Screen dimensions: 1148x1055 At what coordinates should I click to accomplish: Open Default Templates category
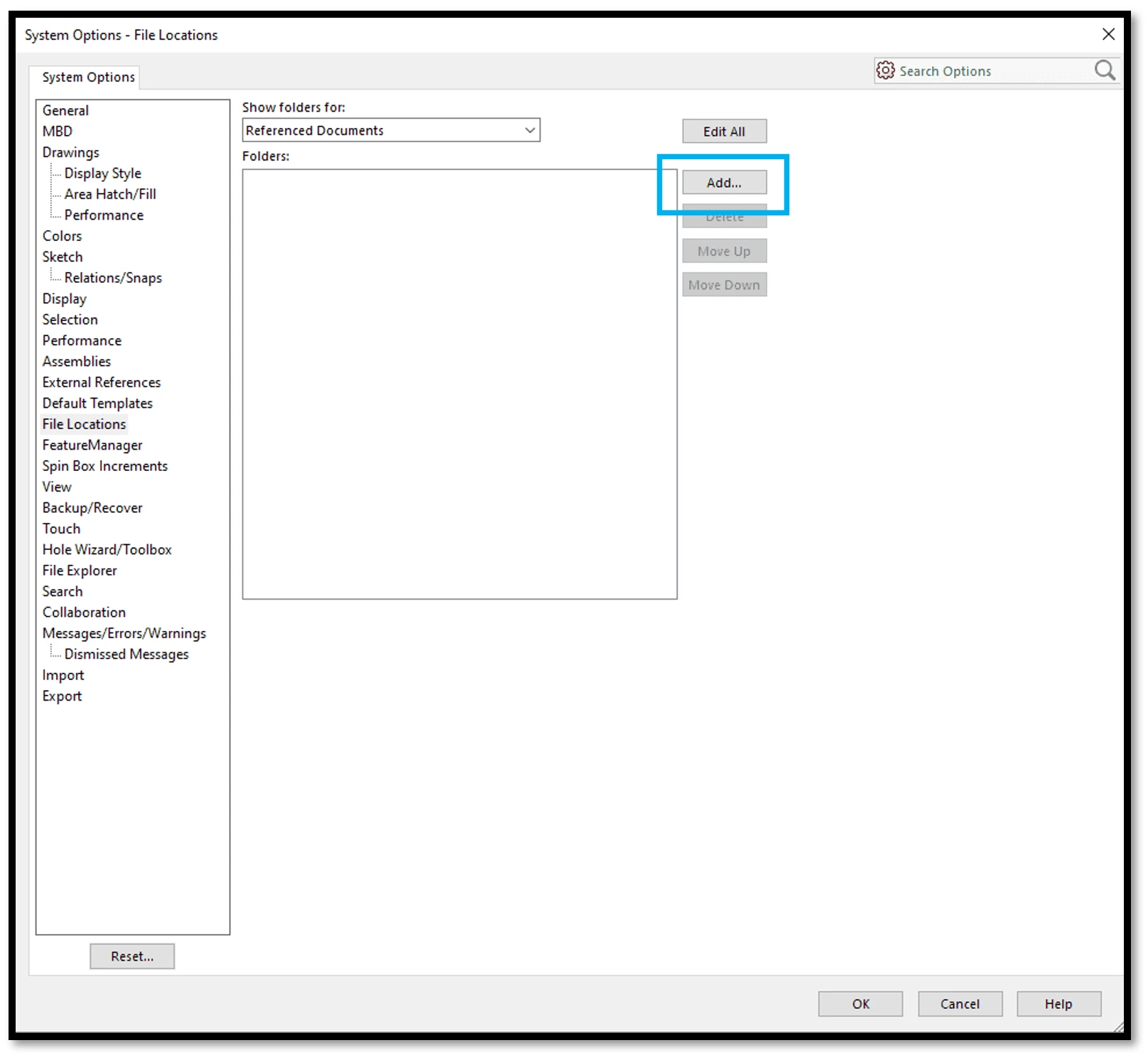click(x=97, y=403)
